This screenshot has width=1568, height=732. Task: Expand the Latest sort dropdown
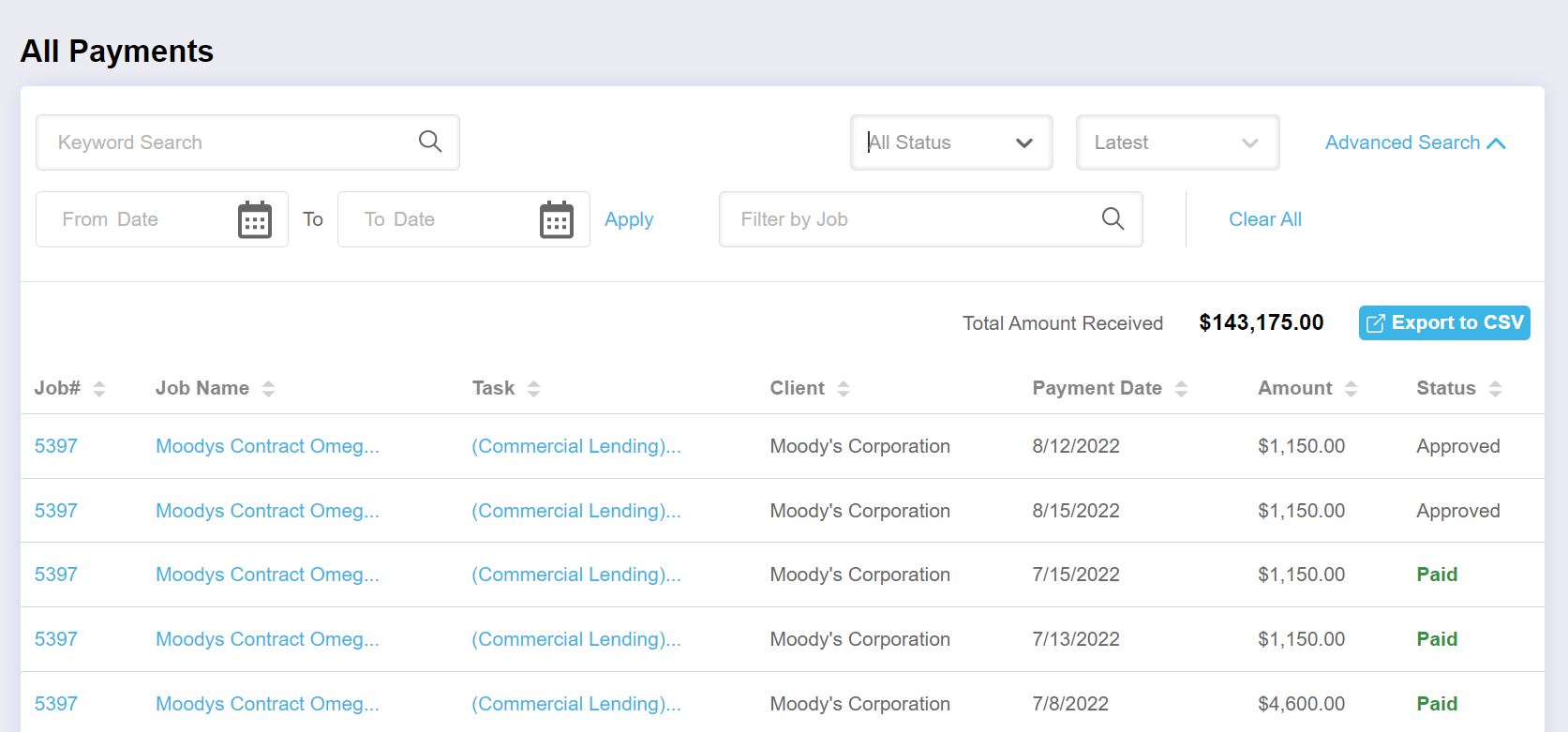pos(1177,142)
